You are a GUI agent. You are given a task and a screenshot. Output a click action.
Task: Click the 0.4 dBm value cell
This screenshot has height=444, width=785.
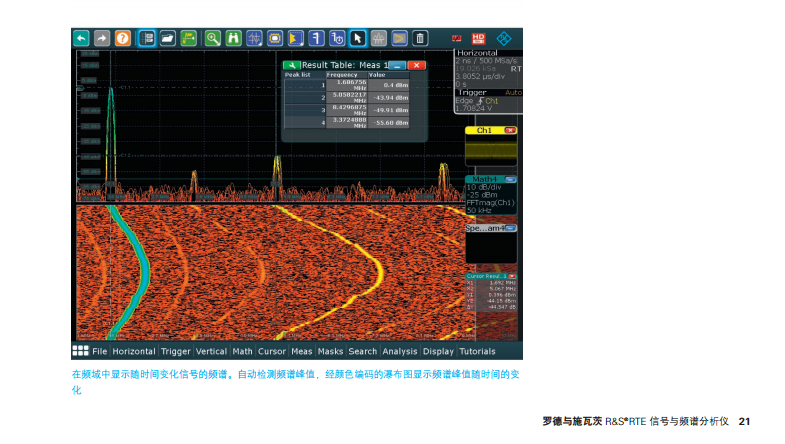point(389,85)
